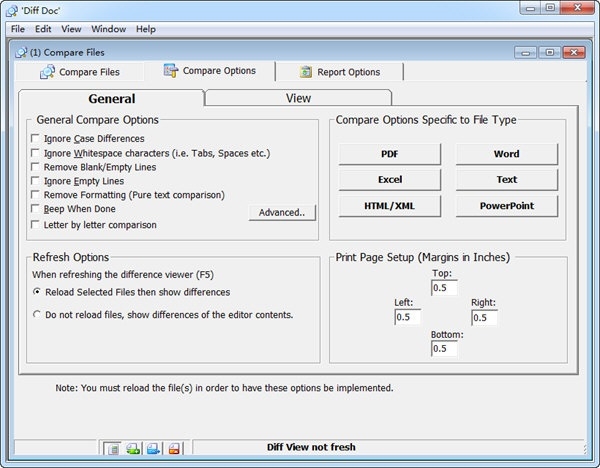Click 'When refreshing the difference viewer (F5)' text
The height and width of the screenshot is (468, 600).
pyautogui.click(x=123, y=275)
